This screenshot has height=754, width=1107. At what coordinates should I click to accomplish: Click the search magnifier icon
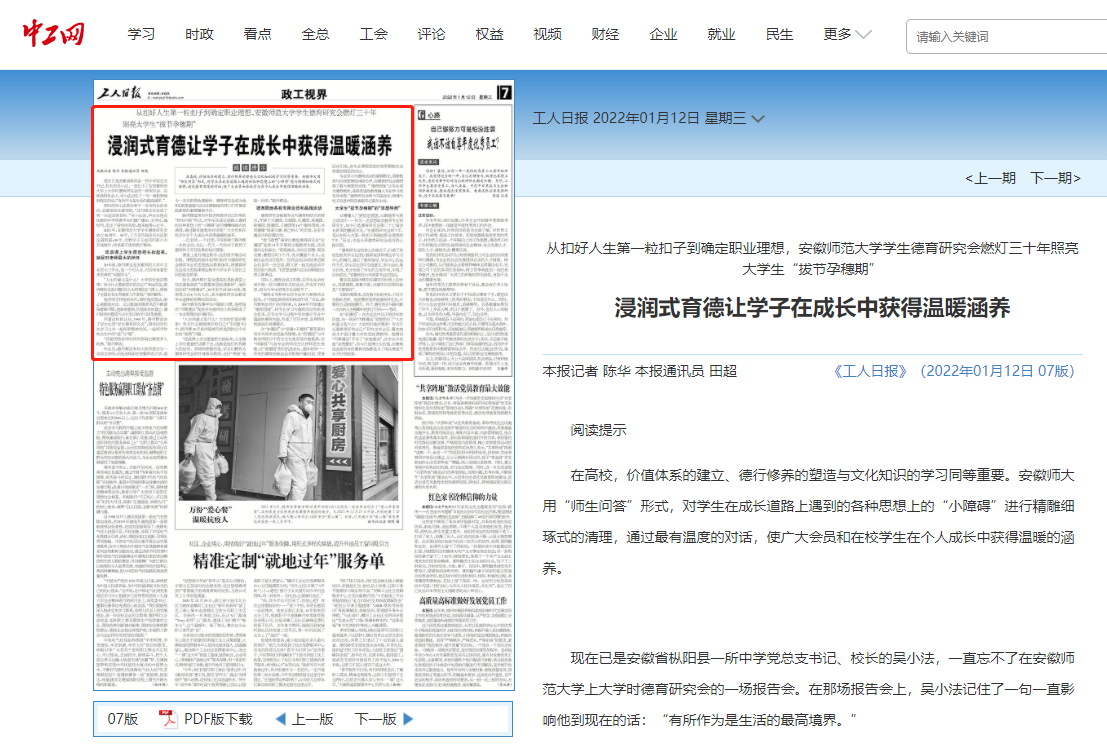[x=1095, y=36]
